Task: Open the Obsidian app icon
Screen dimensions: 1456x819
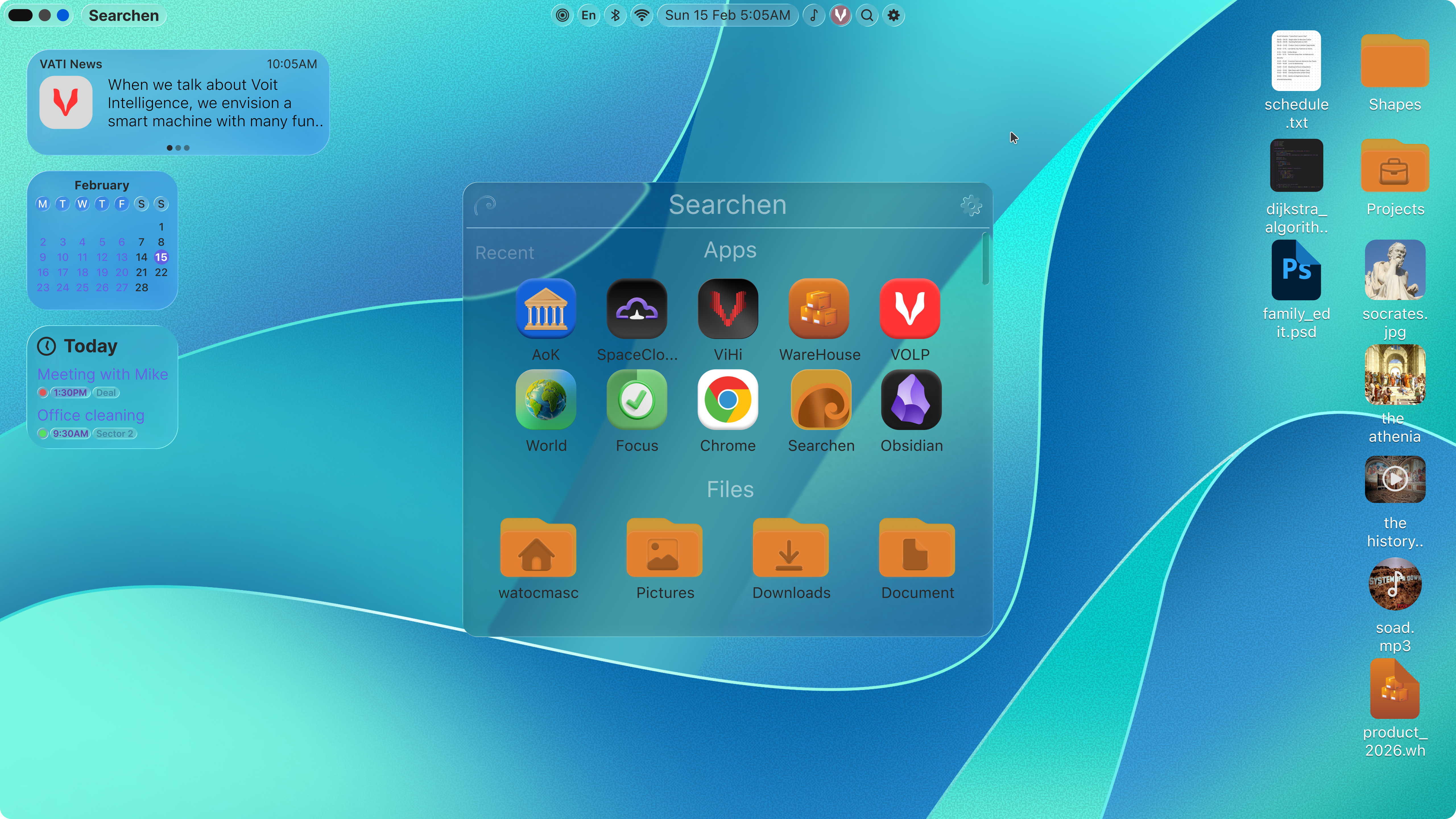Action: pos(911,400)
